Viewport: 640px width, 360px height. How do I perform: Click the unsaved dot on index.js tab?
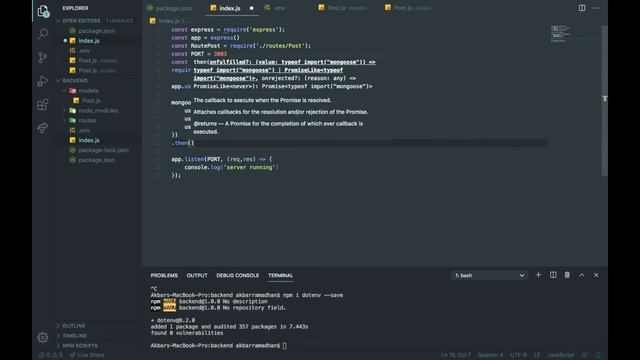251,8
